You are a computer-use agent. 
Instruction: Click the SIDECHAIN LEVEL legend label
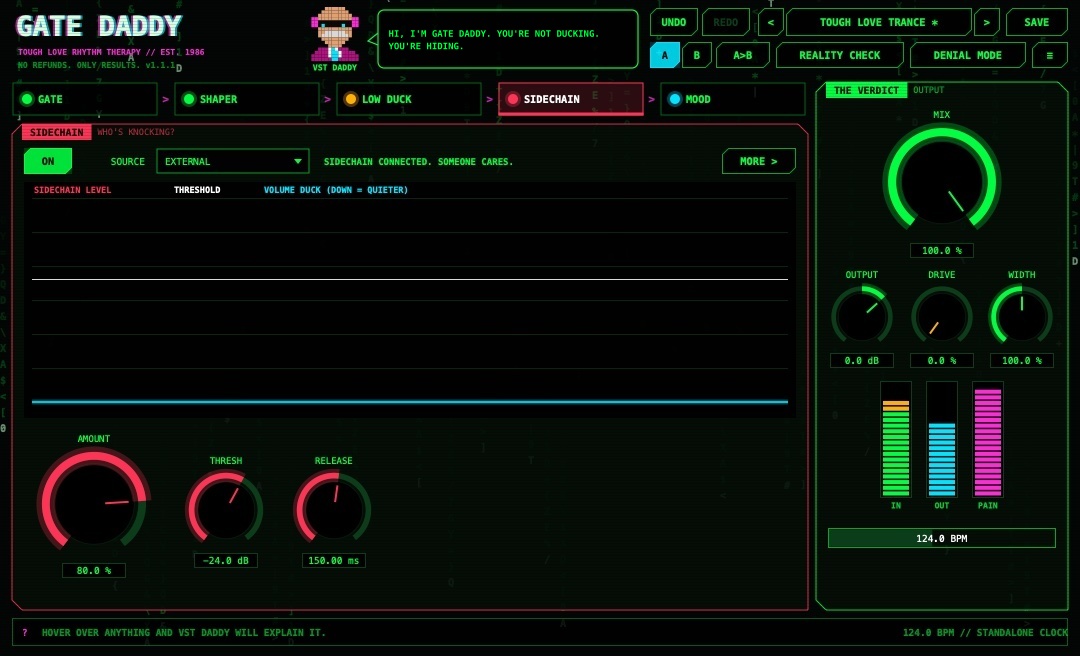(72, 190)
